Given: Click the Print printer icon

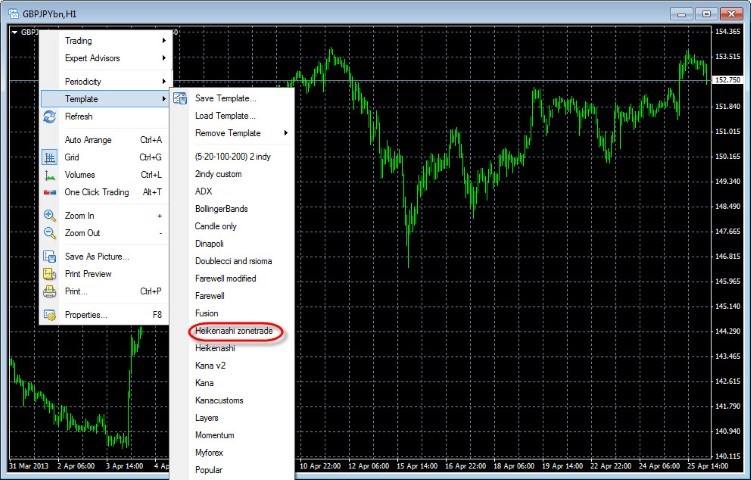Looking at the screenshot, I should coord(49,291).
